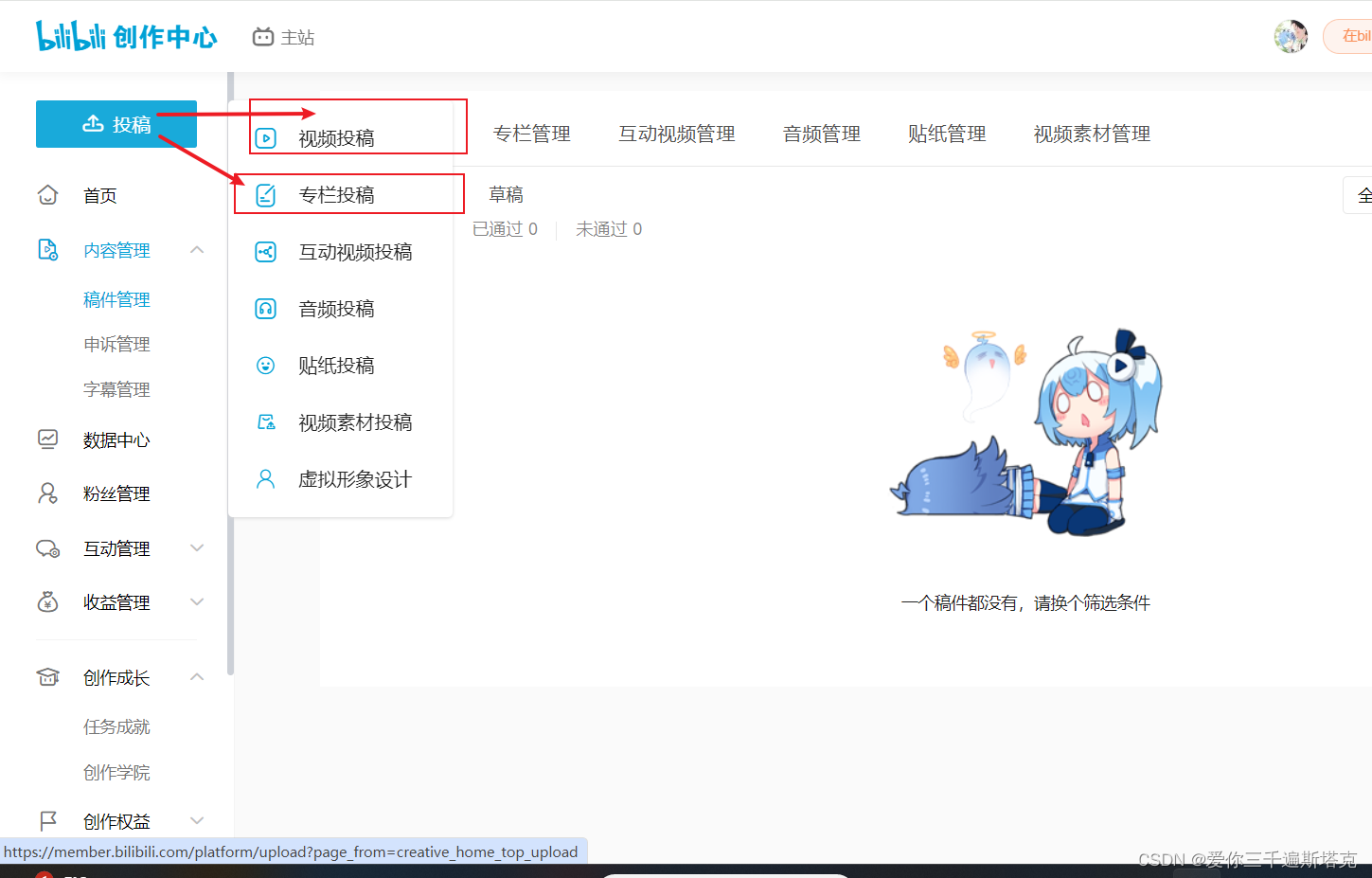
Task: Click the blue-haired mascot illustration
Action: 1025,433
